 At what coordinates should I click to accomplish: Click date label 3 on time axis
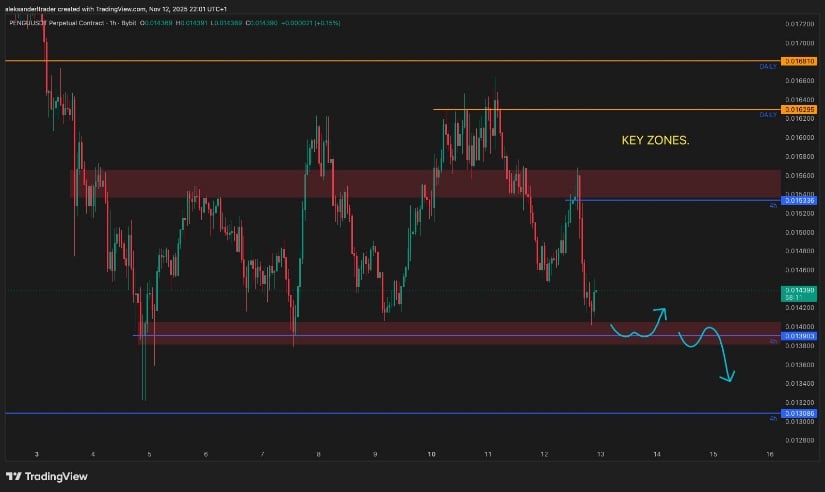[36, 454]
